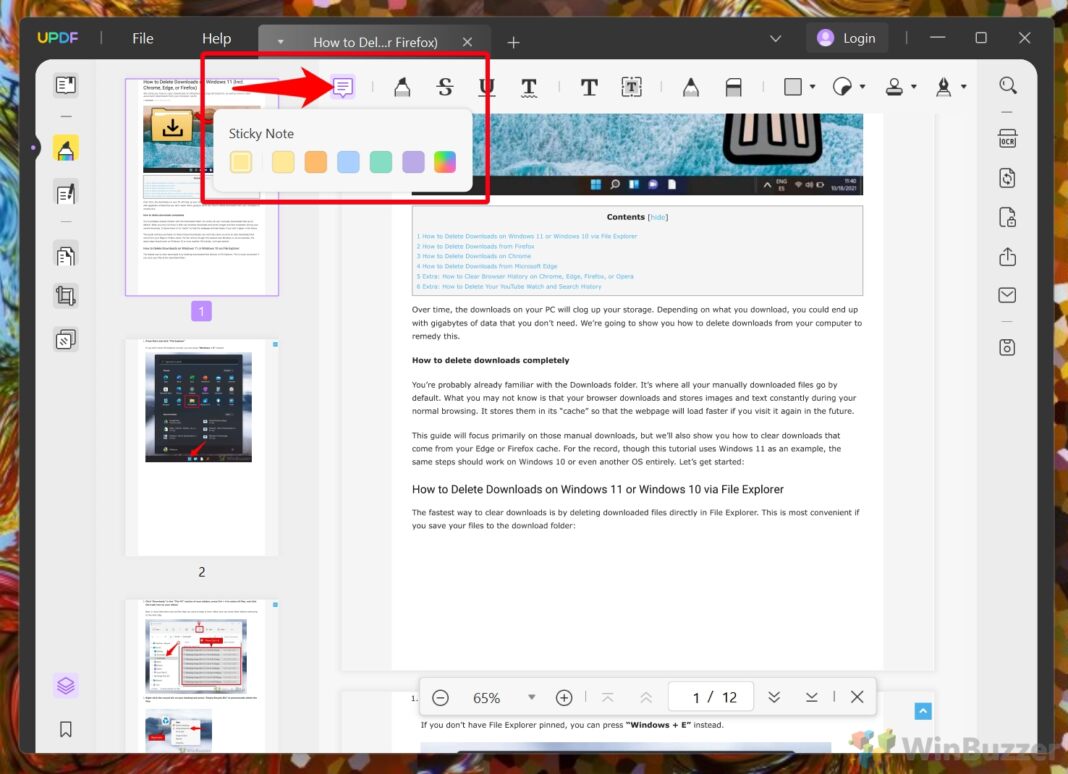Viewport: 1068px width, 774px height.
Task: Expand the rectangle shape dropdown
Action: click(812, 88)
